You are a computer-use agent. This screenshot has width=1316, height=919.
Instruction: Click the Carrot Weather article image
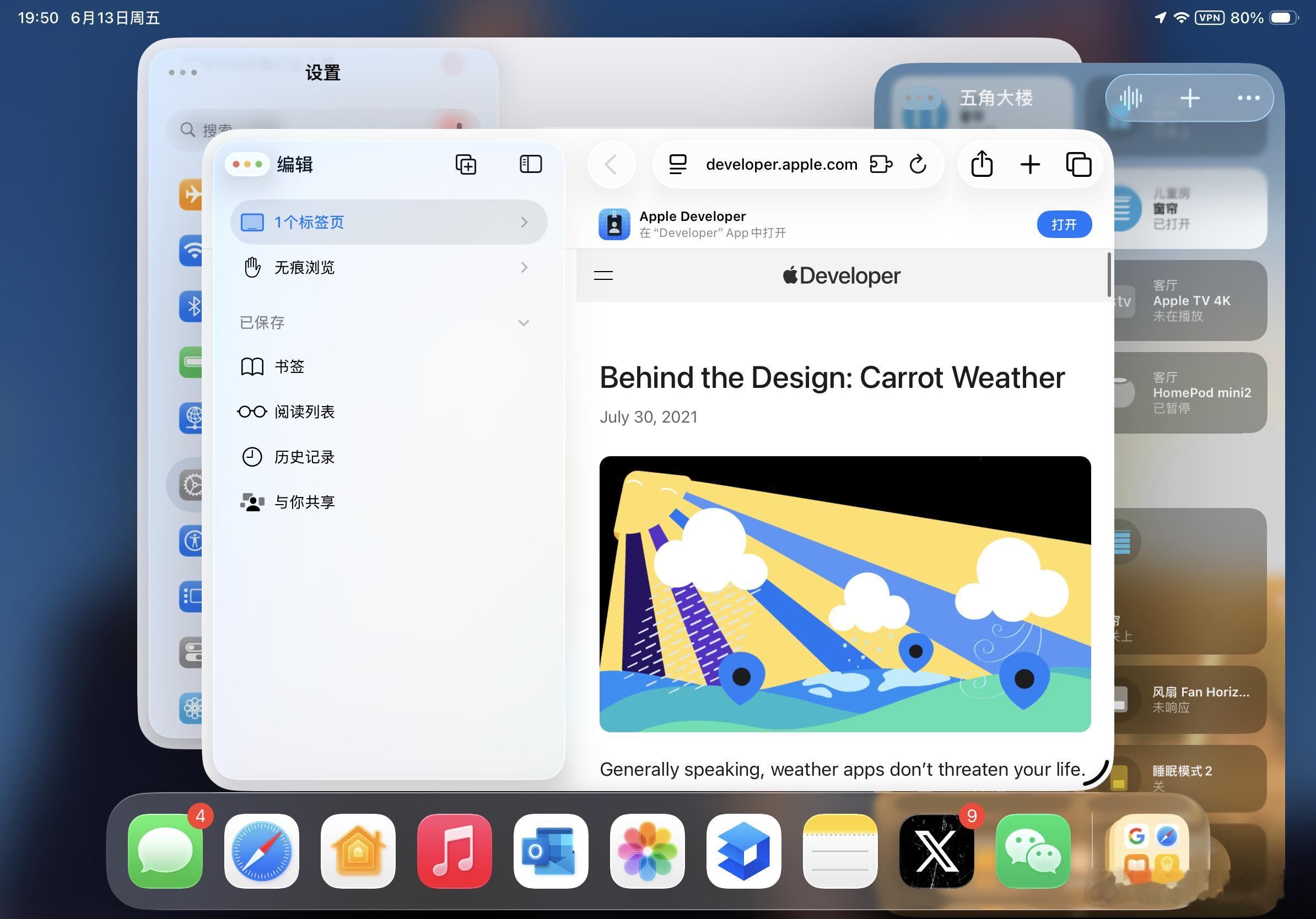[845, 594]
